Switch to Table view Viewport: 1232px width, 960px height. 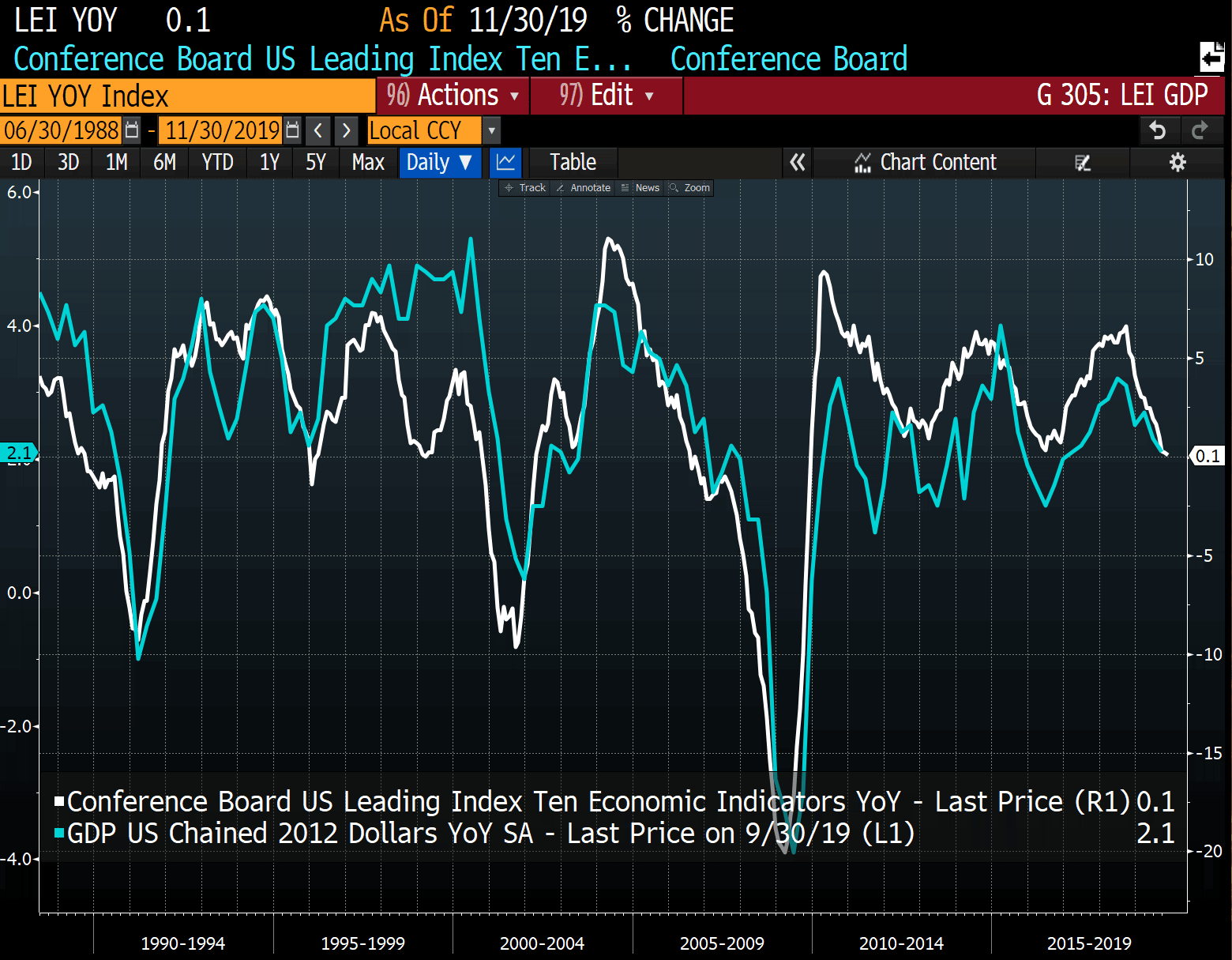(x=573, y=162)
